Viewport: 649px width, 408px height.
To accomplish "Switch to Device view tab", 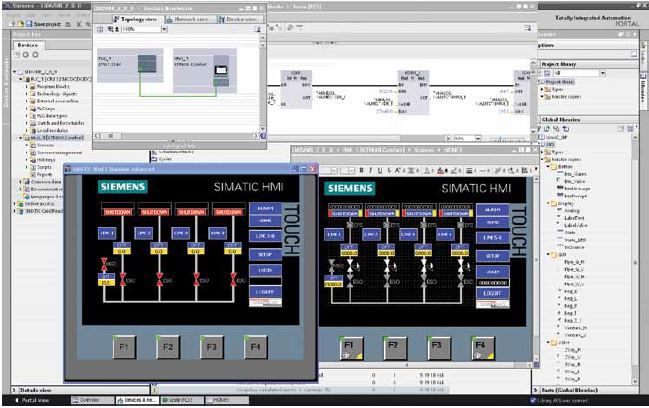I will [238, 19].
